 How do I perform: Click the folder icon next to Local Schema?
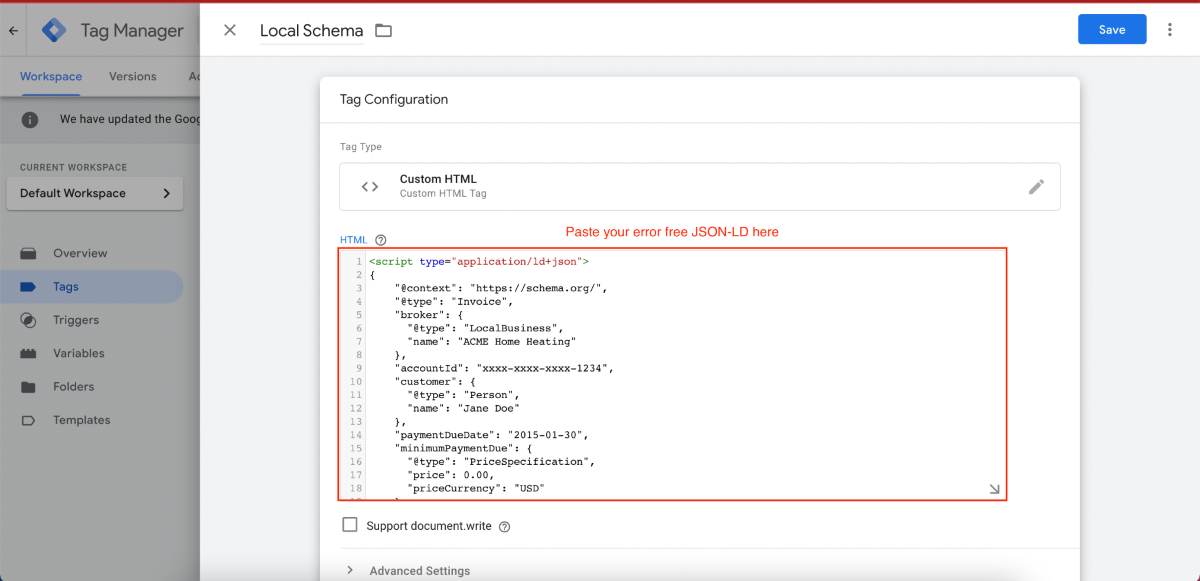[383, 30]
